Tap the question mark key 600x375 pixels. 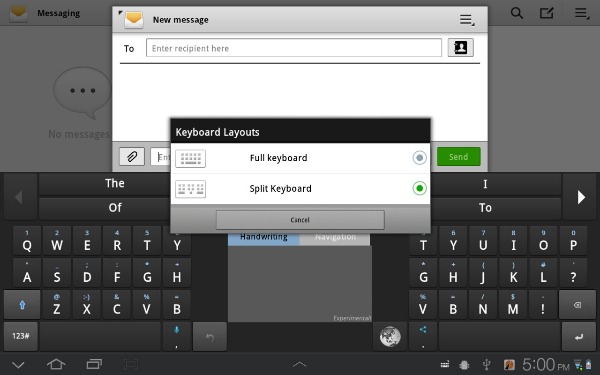573,273
